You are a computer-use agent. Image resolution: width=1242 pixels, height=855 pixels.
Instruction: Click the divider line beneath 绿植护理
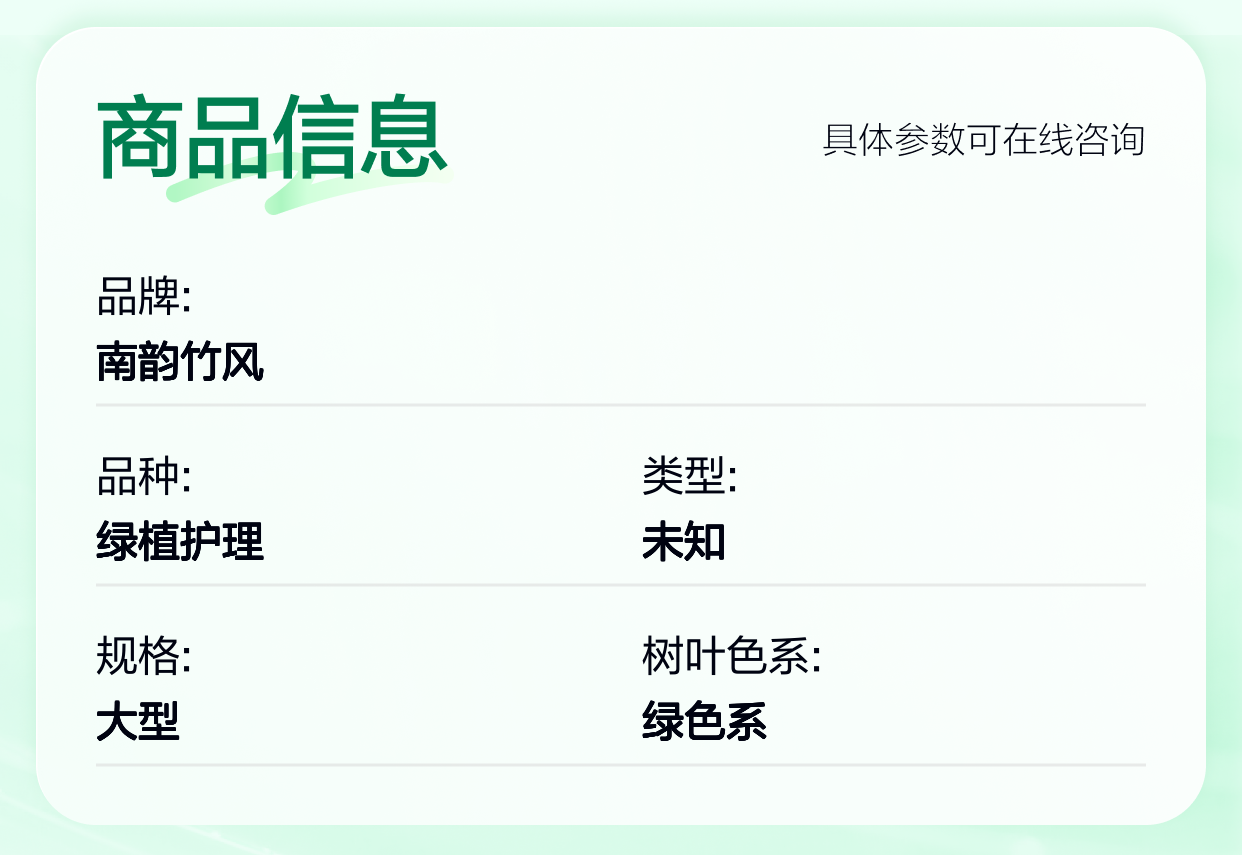(x=621, y=585)
